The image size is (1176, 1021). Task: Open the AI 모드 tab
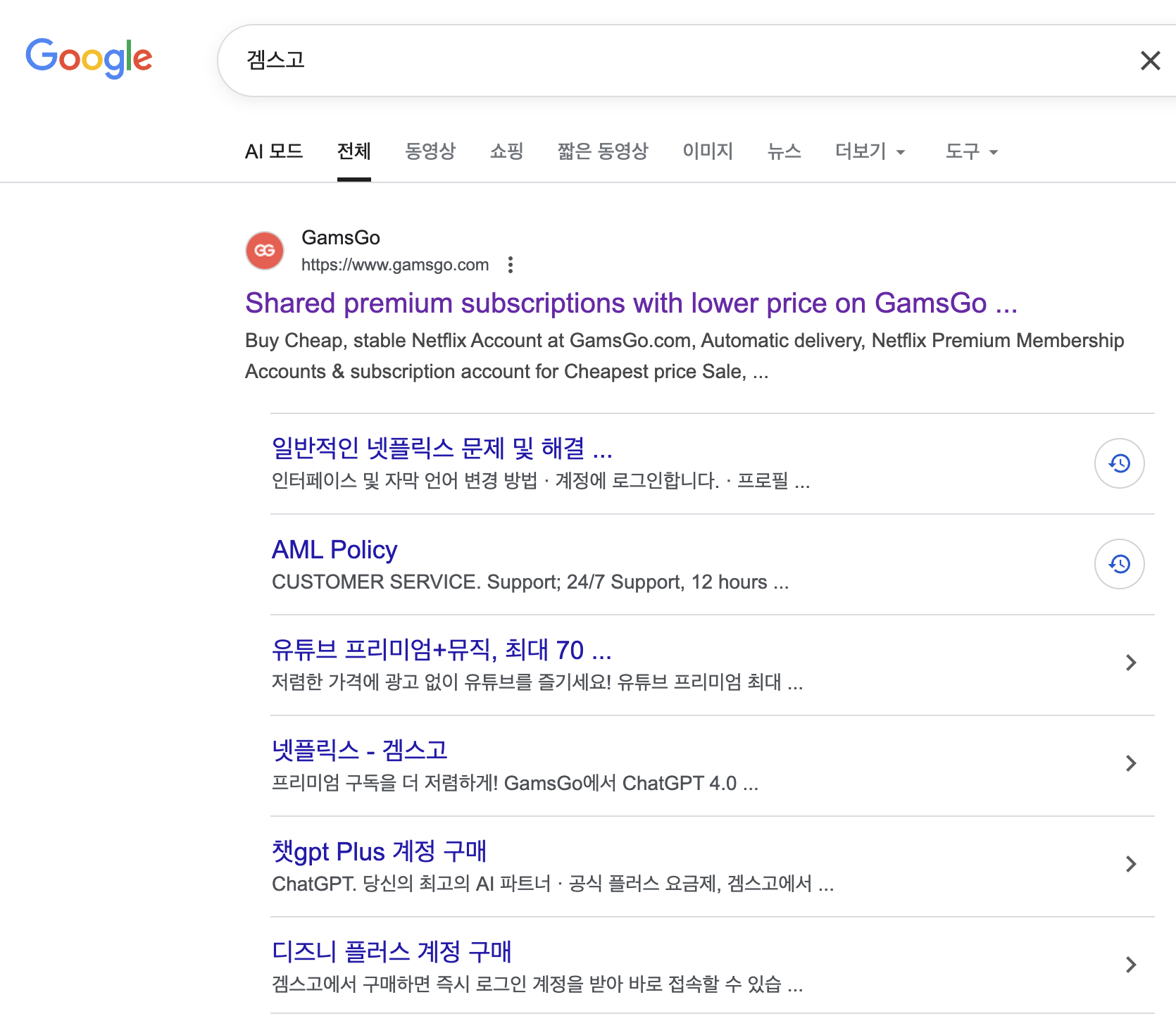tap(274, 151)
